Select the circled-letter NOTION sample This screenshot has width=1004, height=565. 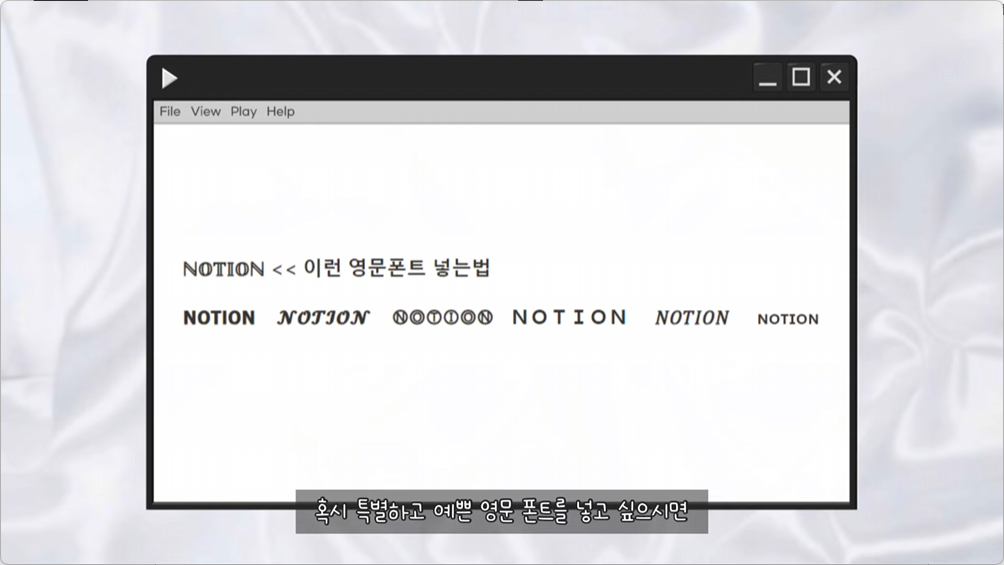[x=442, y=318]
